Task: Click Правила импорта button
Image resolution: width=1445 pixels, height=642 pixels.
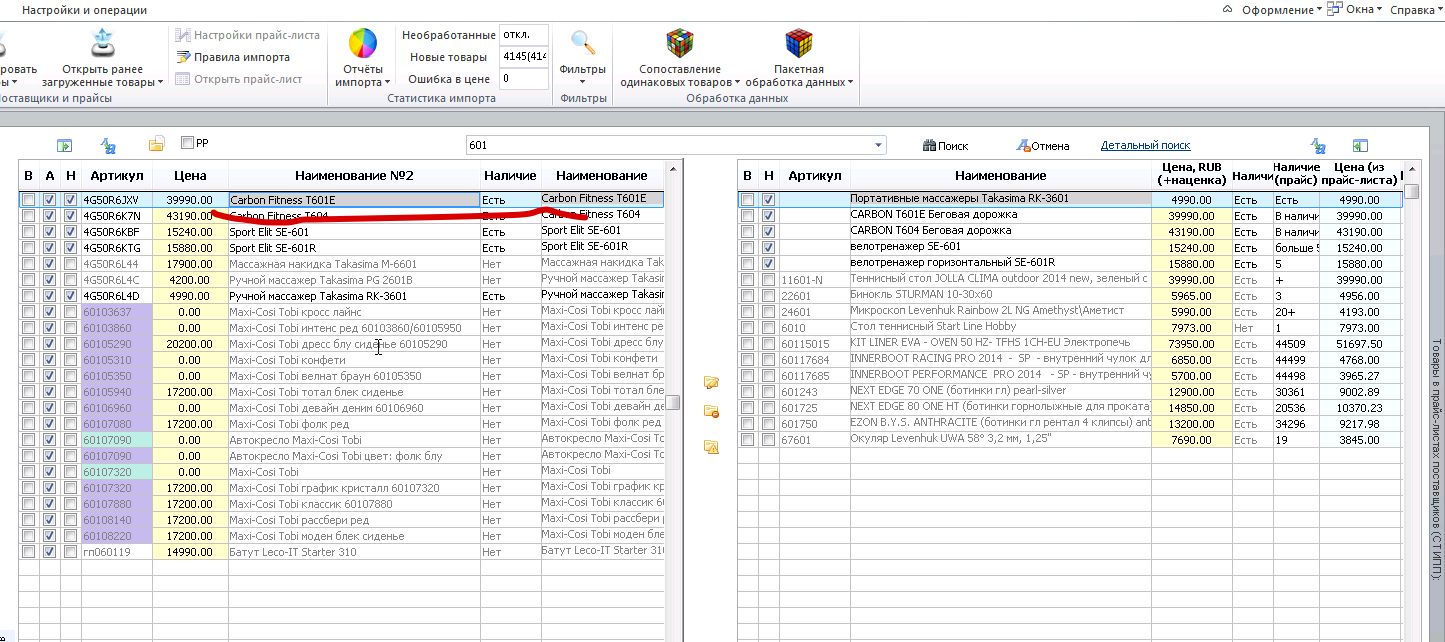Action: (x=233, y=57)
